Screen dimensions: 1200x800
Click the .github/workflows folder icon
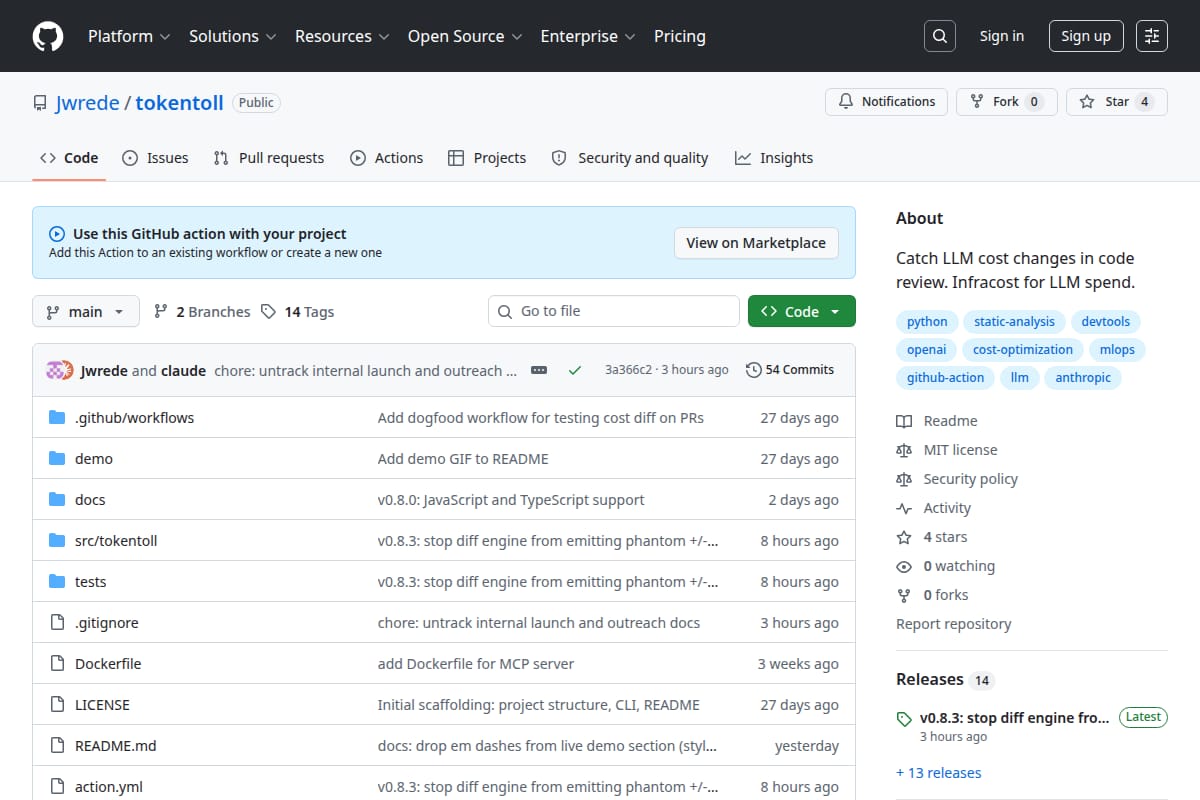pos(57,418)
